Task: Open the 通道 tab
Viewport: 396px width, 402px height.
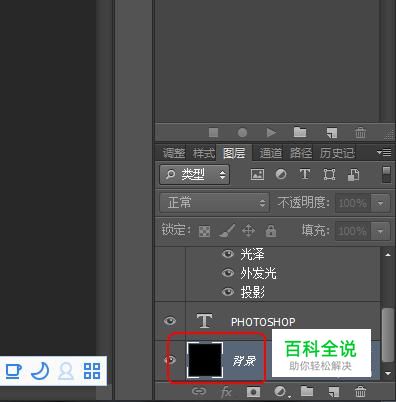Action: (x=271, y=153)
